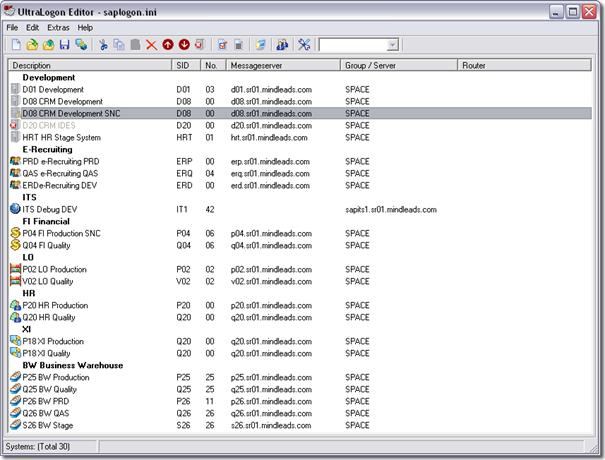Click the Copy toolbar icon
This screenshot has height=460, width=605.
click(x=119, y=45)
